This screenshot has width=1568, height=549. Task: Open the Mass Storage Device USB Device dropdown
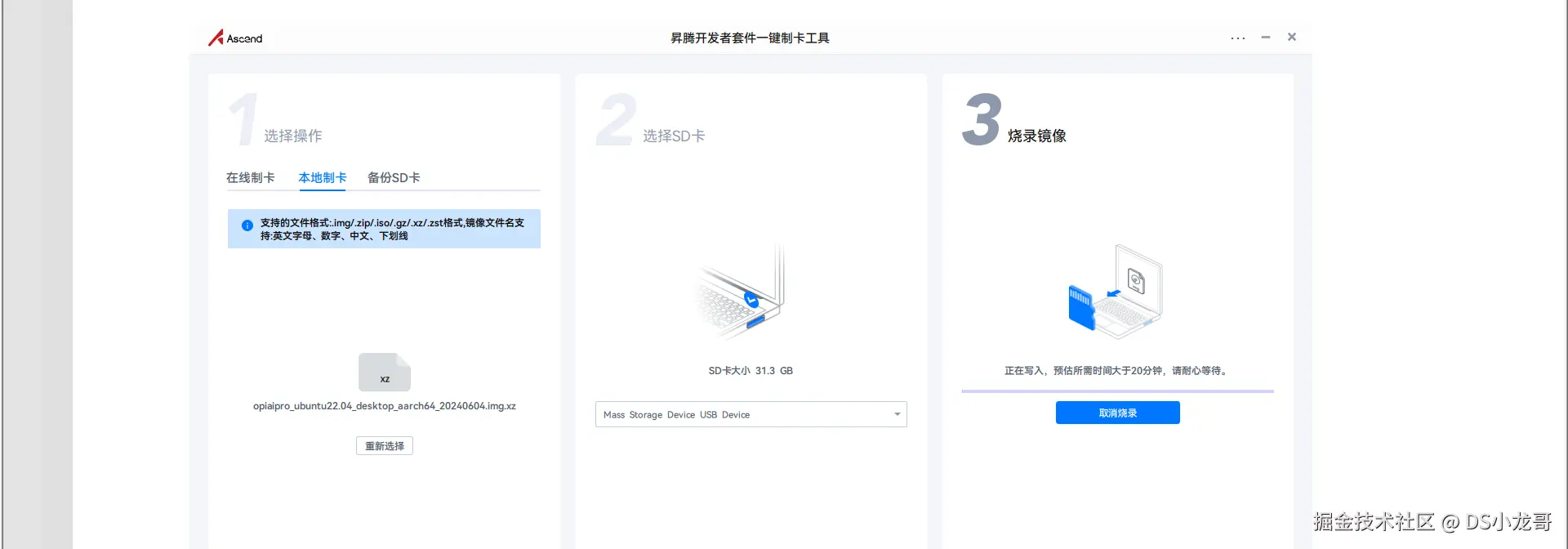751,414
